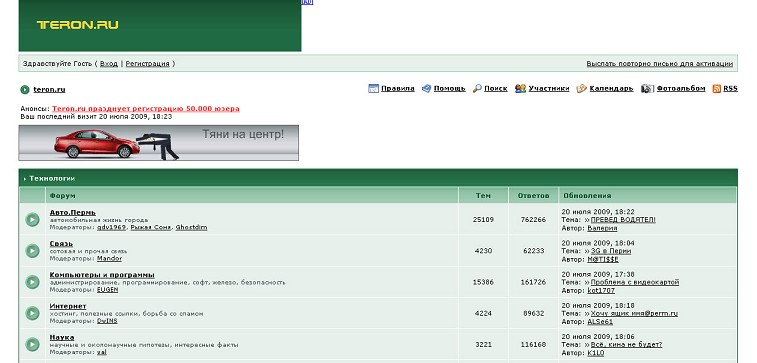This screenshot has width=757, height=363.
Task: Open the Интернет forum
Action: point(68,306)
